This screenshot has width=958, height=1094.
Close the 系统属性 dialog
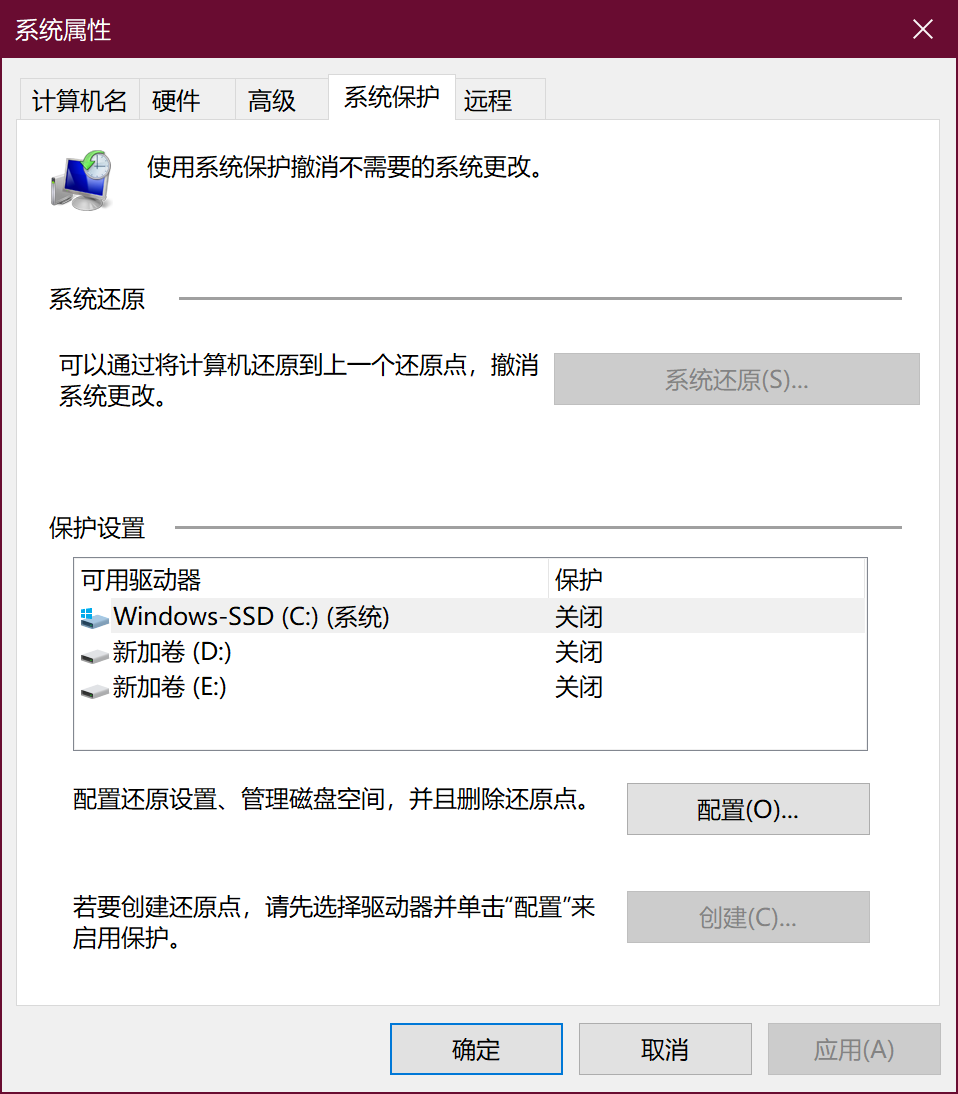pyautogui.click(x=921, y=29)
